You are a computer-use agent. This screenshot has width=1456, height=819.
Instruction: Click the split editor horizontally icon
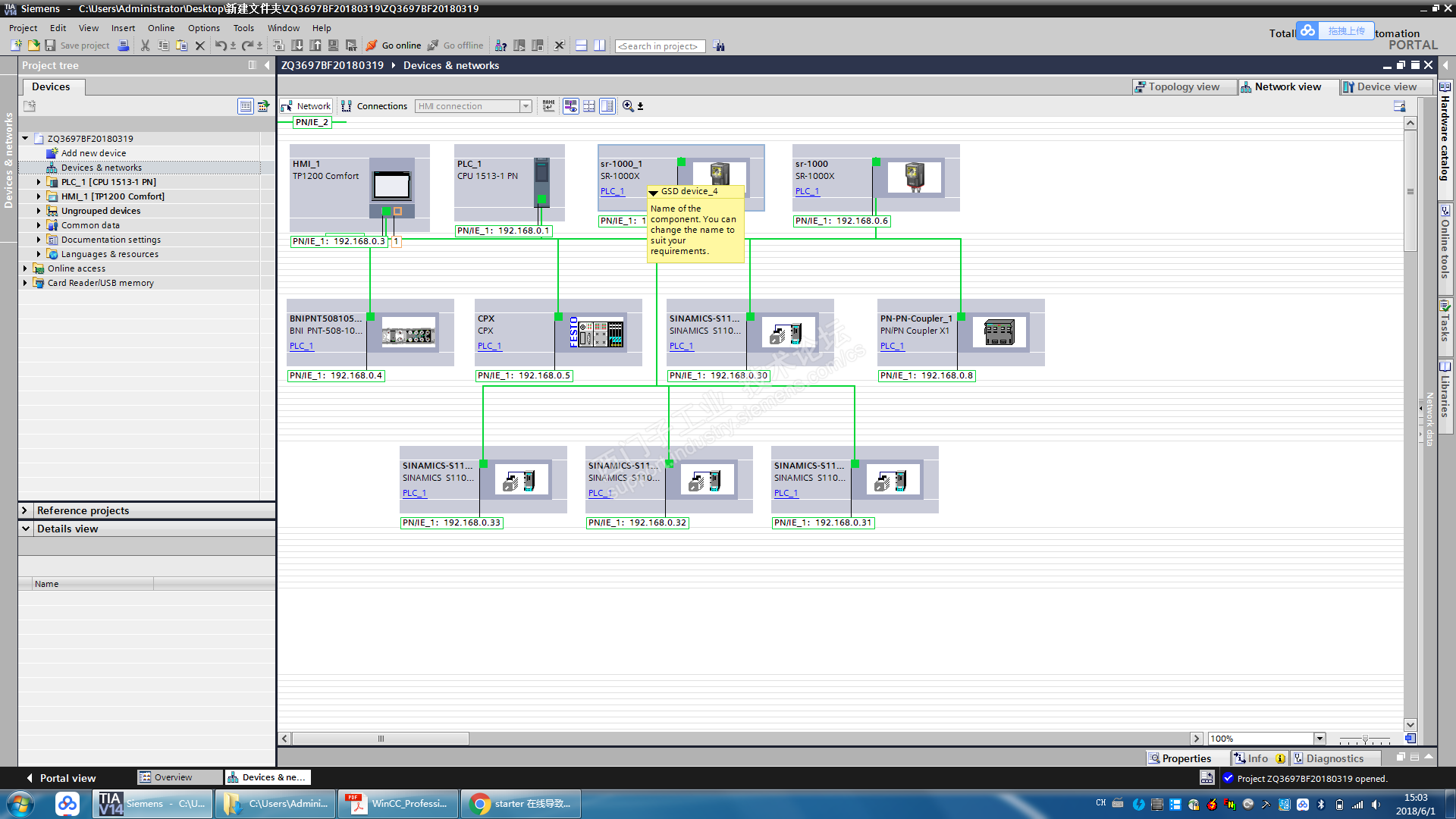tap(582, 45)
